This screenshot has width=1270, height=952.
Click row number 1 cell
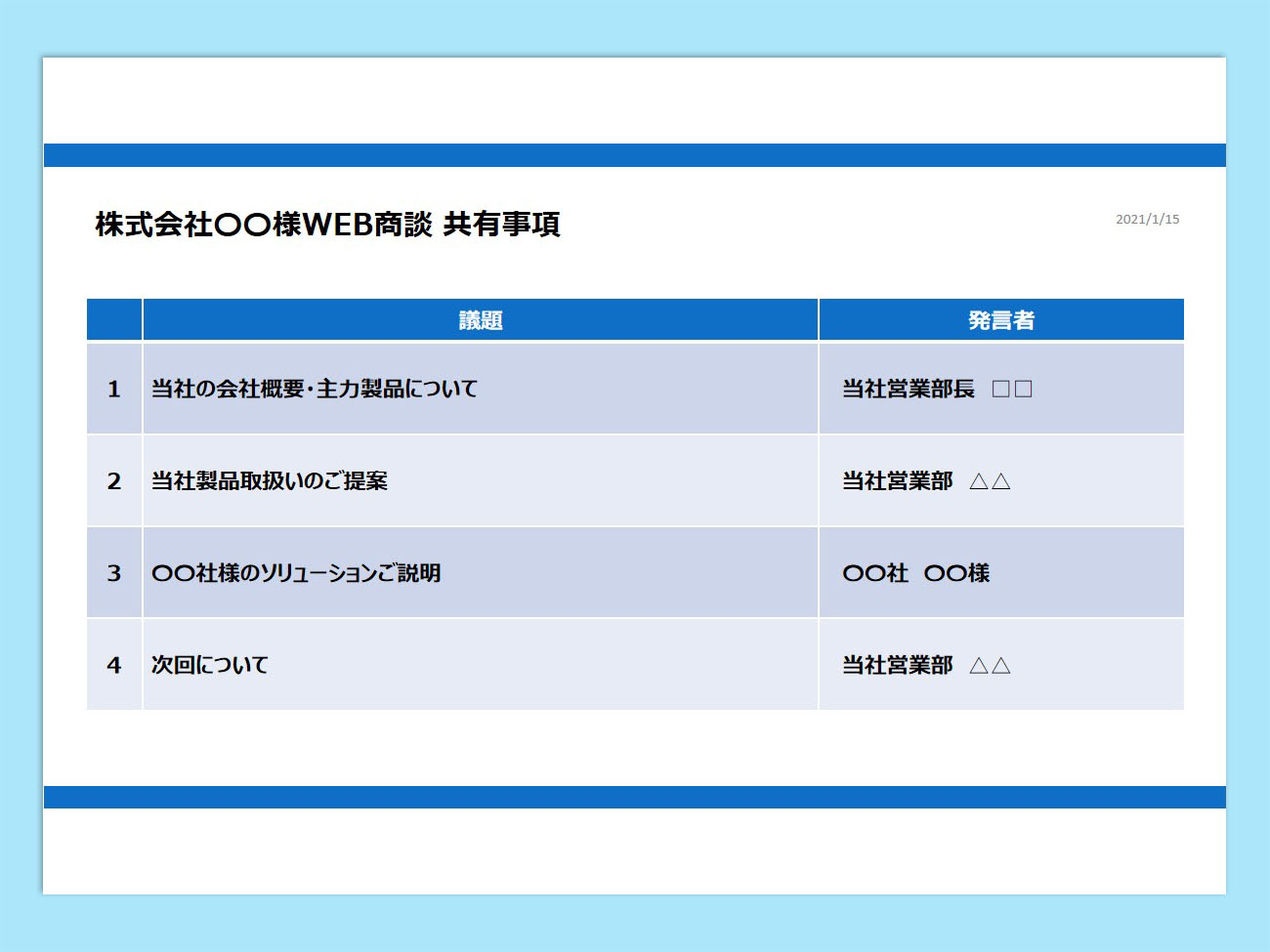[x=114, y=389]
